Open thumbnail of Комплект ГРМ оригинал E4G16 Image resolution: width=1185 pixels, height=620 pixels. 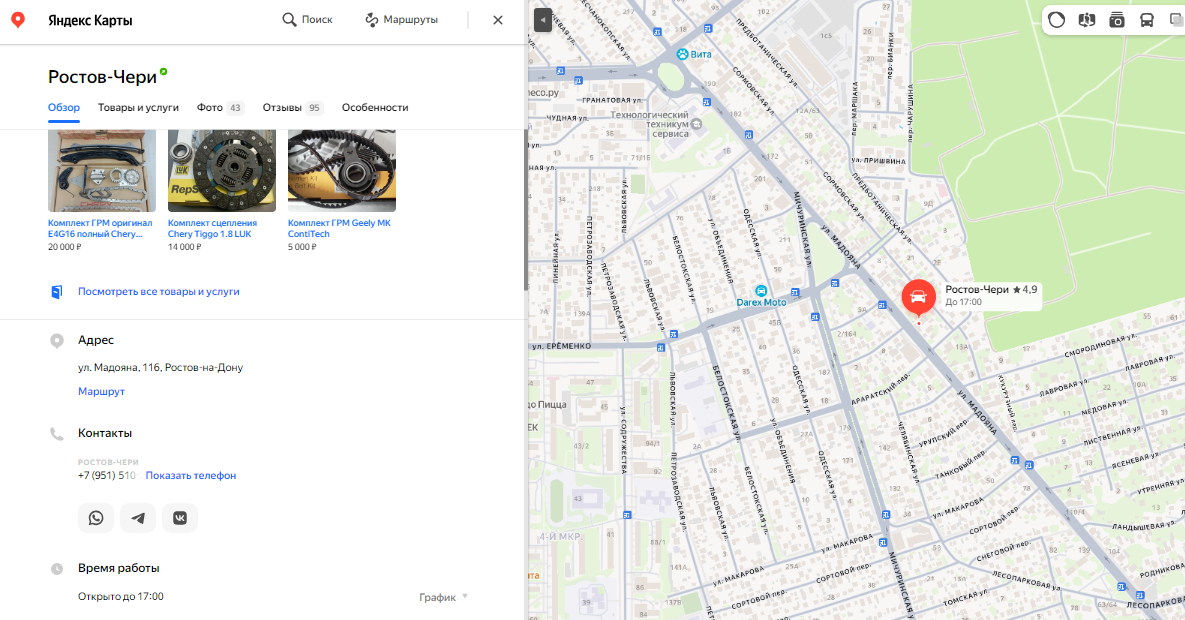(102, 171)
